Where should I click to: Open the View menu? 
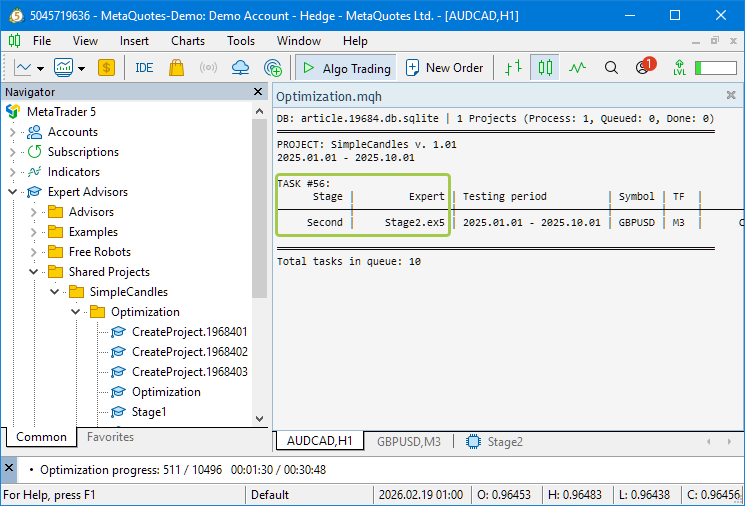(85, 41)
